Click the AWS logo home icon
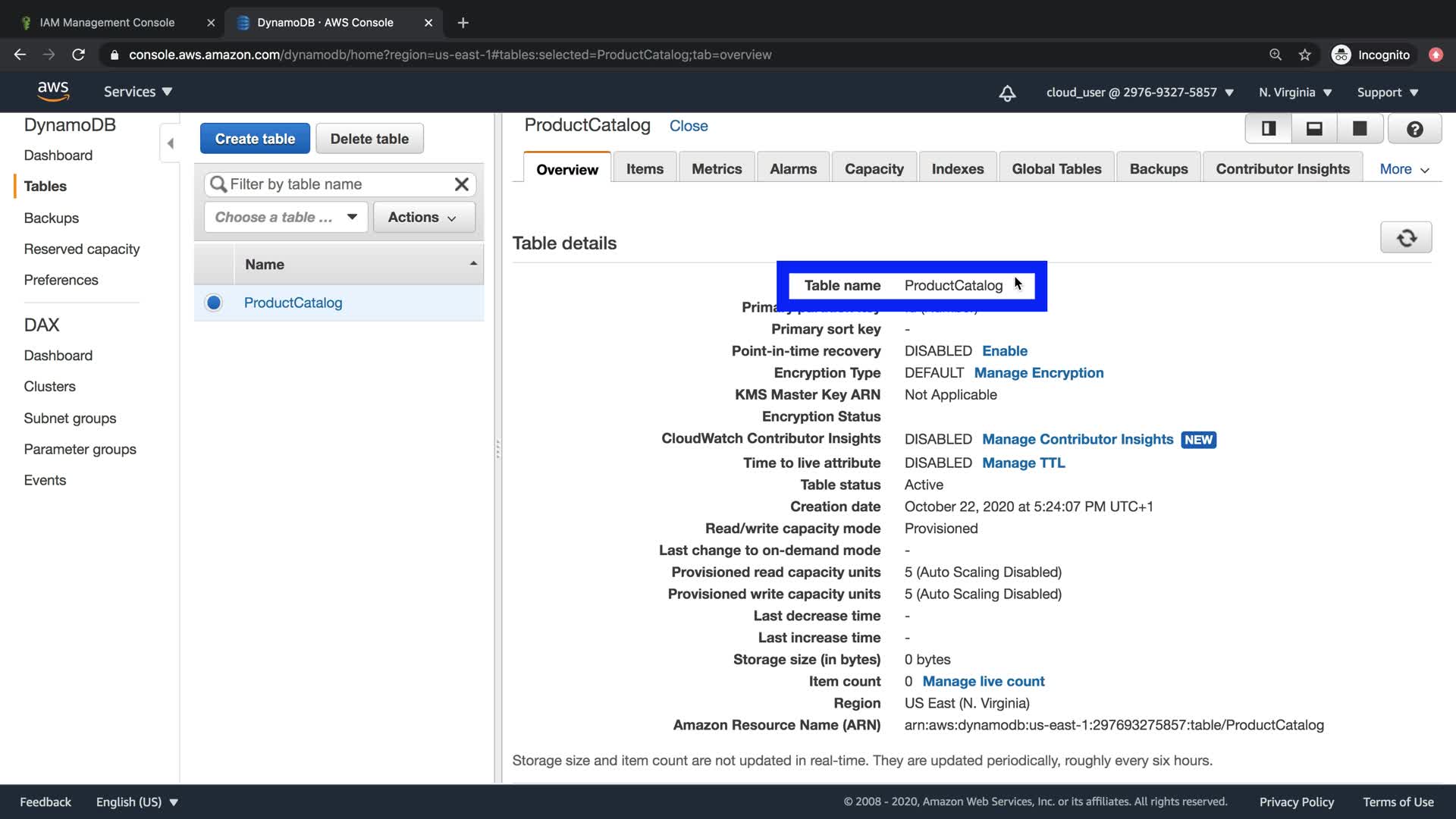This screenshot has height=819, width=1456. click(x=53, y=92)
